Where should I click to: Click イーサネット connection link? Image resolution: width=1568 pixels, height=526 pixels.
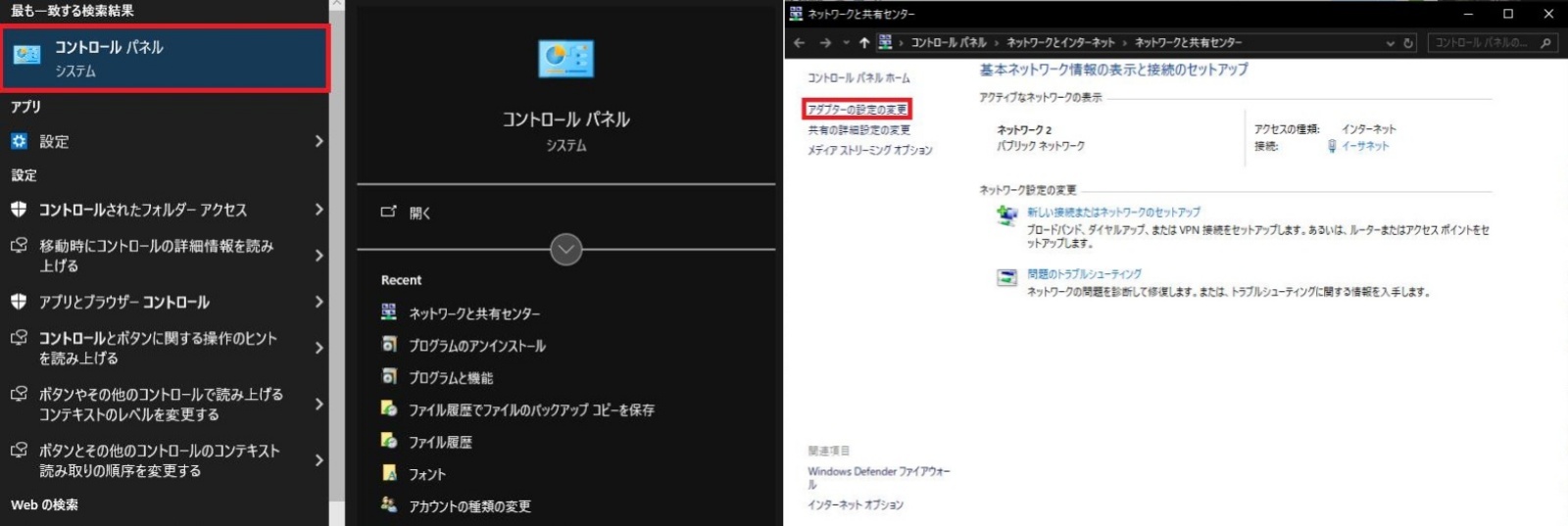tap(1365, 146)
